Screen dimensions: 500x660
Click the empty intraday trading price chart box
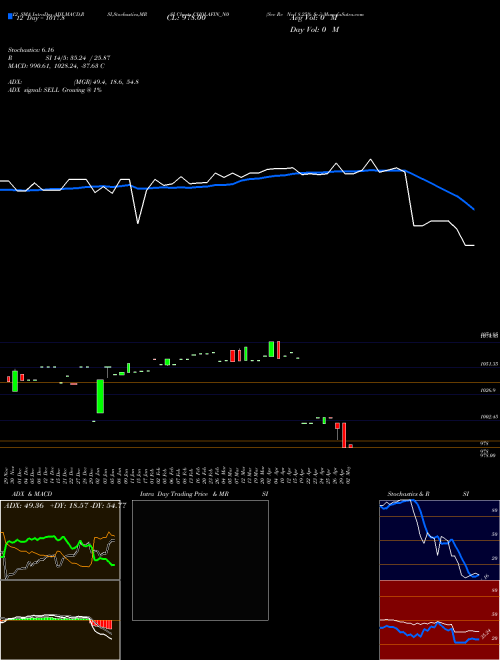(200, 560)
